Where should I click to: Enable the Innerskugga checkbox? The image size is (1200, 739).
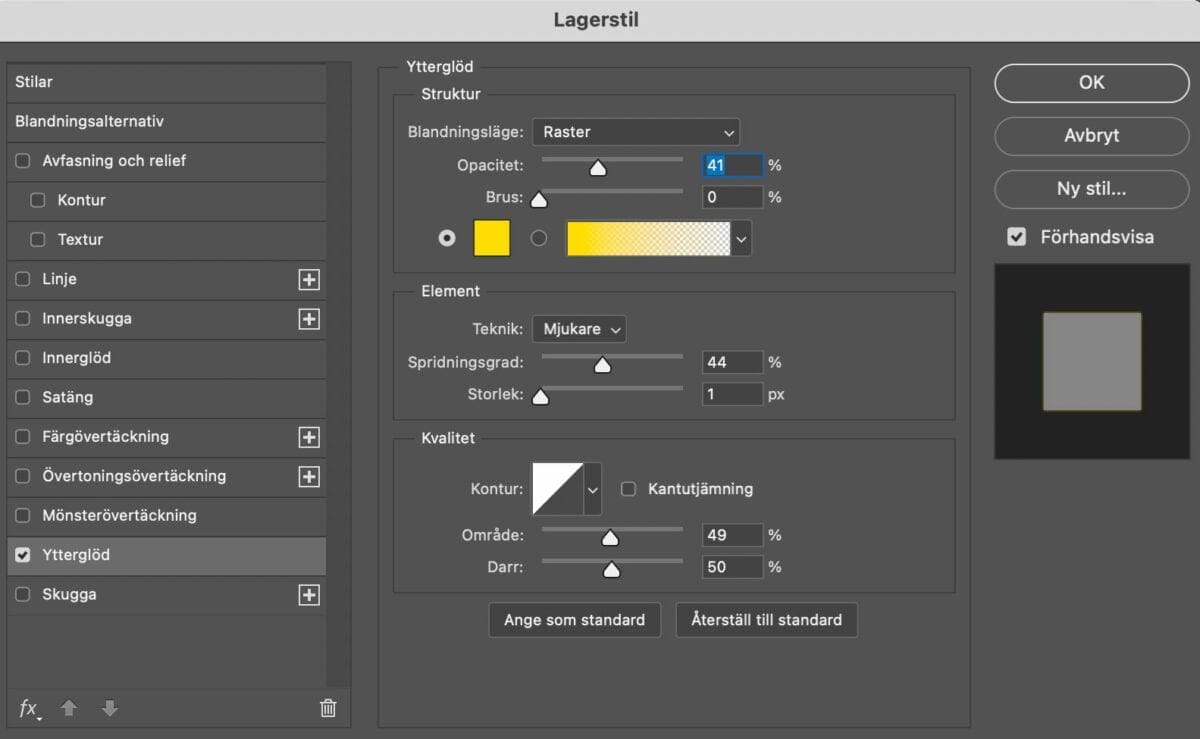(x=23, y=319)
